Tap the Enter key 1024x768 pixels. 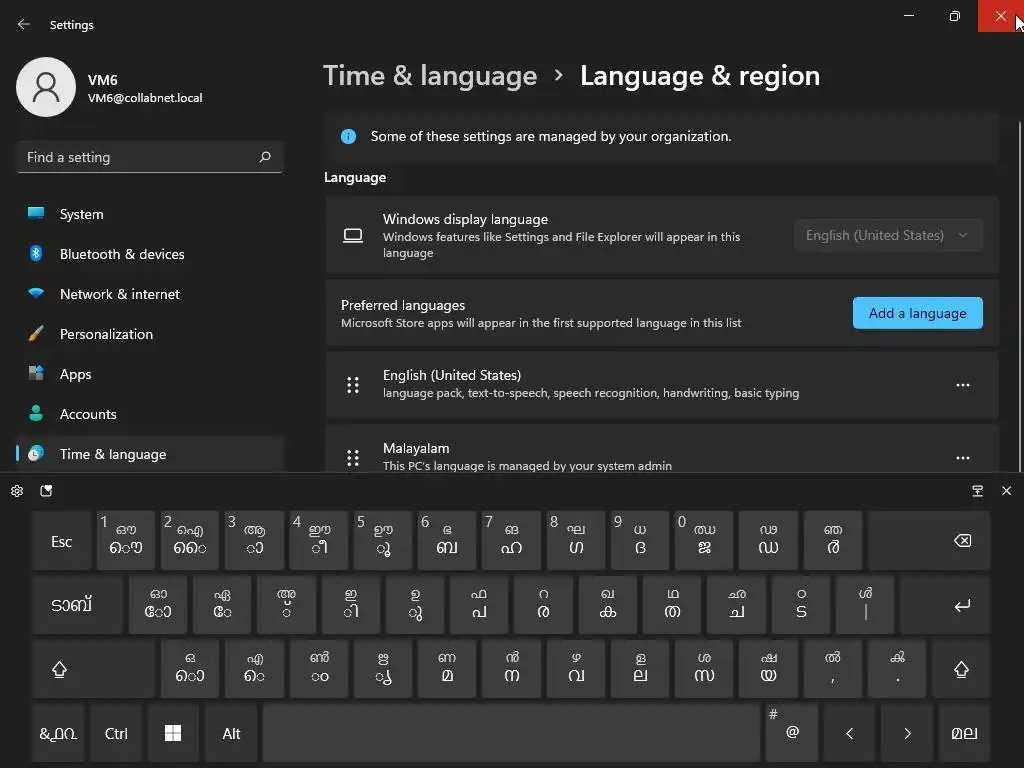(x=945, y=605)
